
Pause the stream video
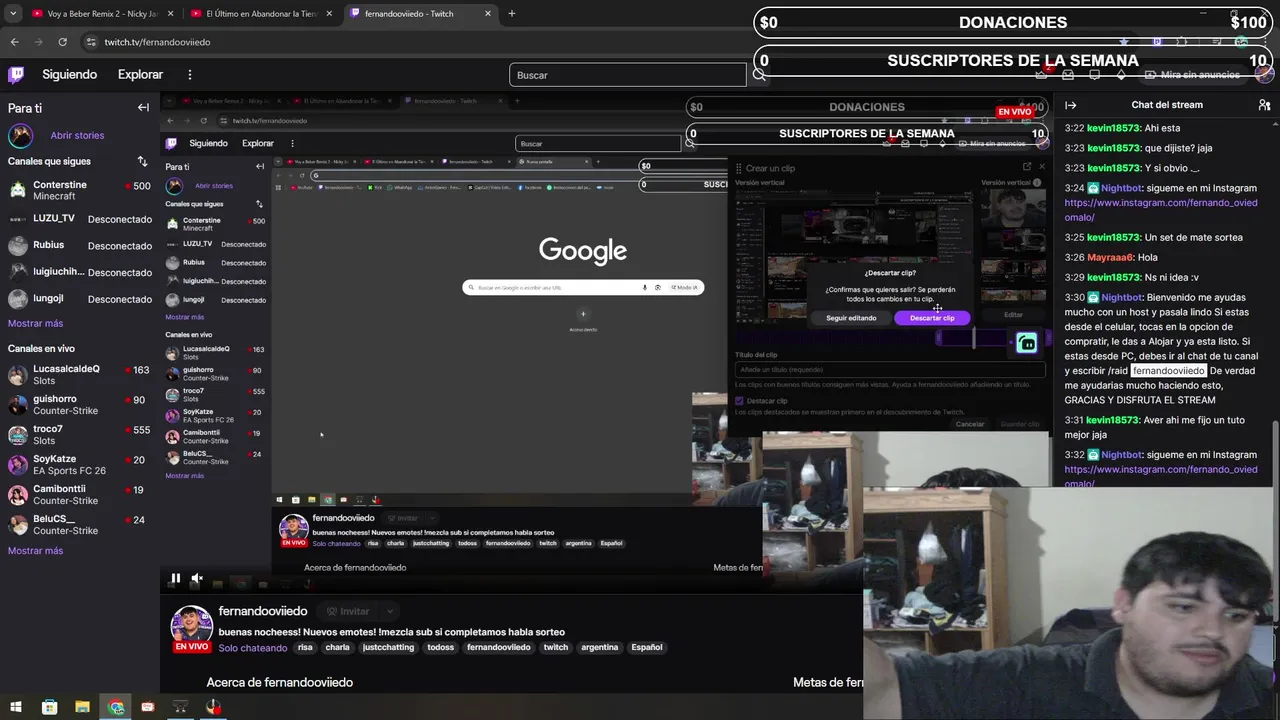[175, 578]
